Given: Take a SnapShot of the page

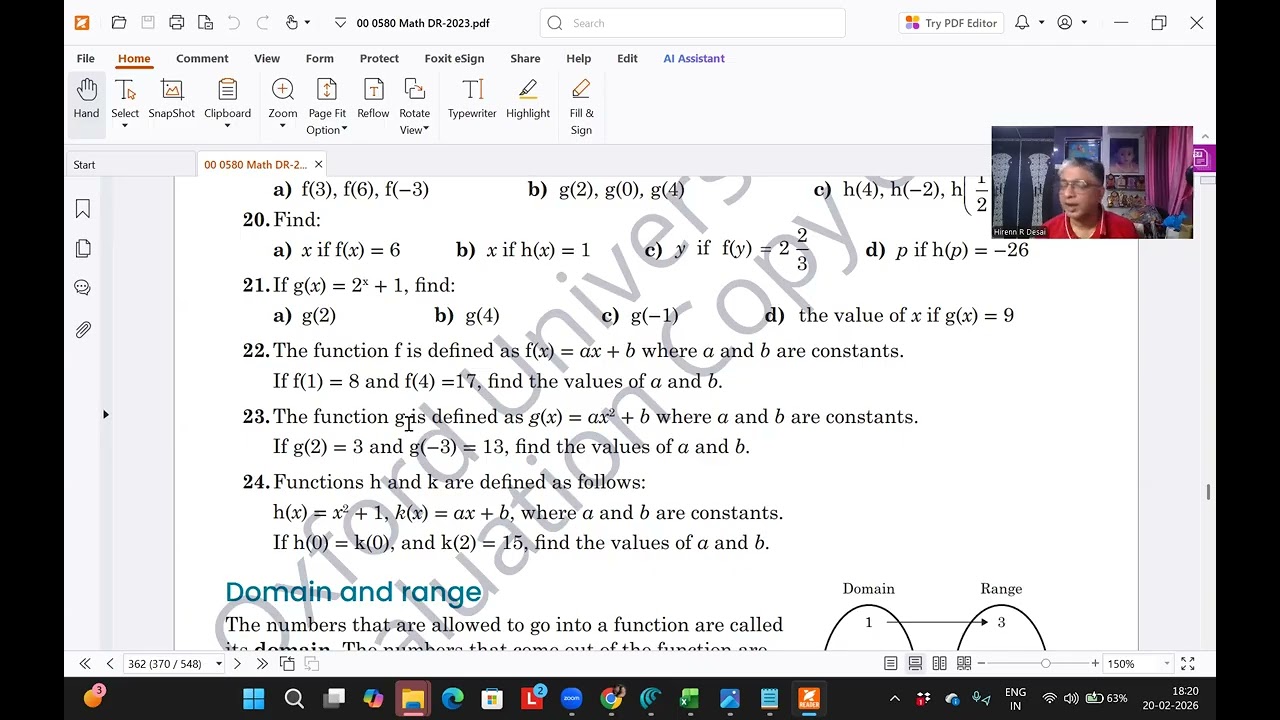Looking at the screenshot, I should 172,99.
